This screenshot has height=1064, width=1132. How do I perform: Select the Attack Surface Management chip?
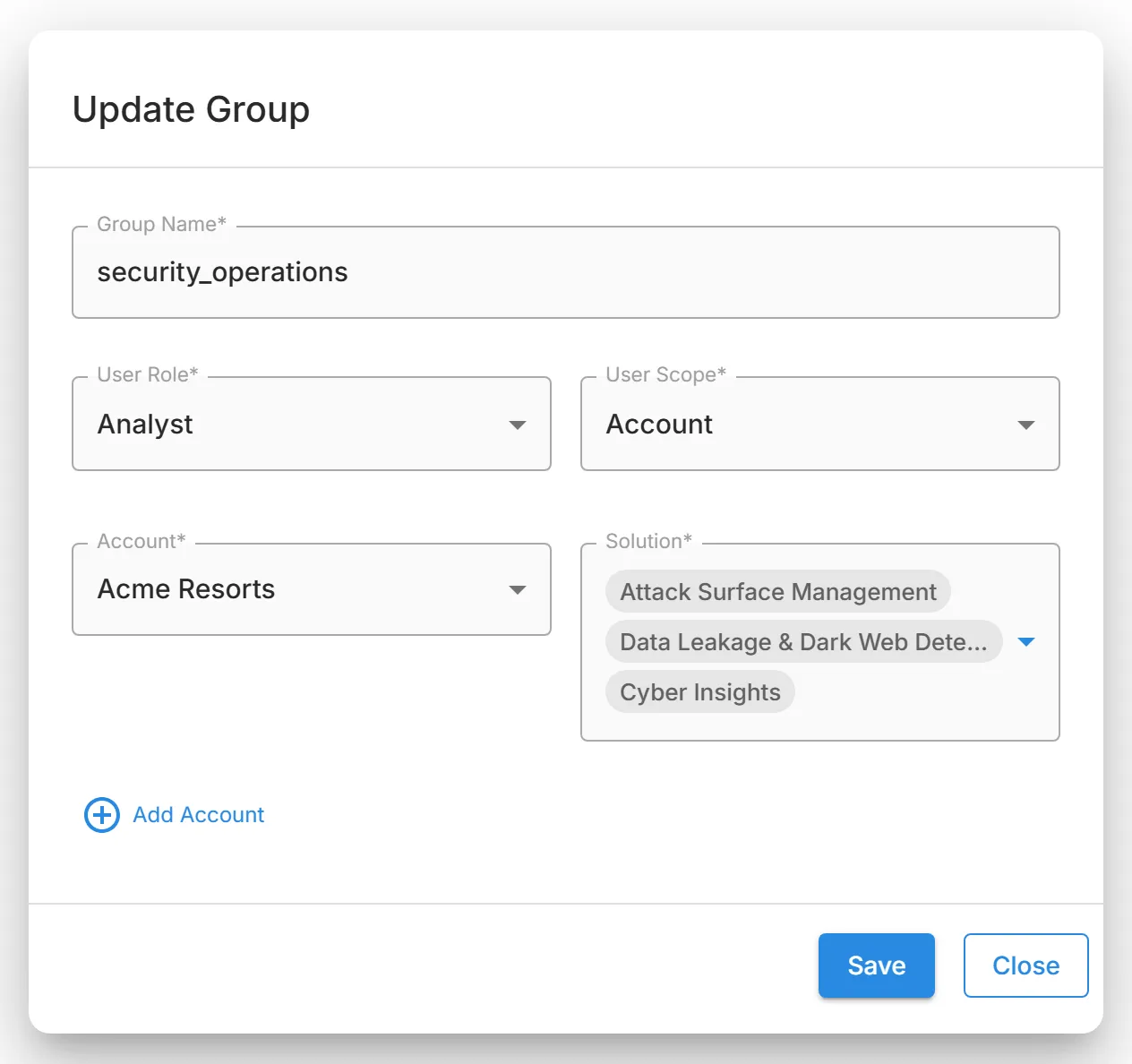pos(778,591)
